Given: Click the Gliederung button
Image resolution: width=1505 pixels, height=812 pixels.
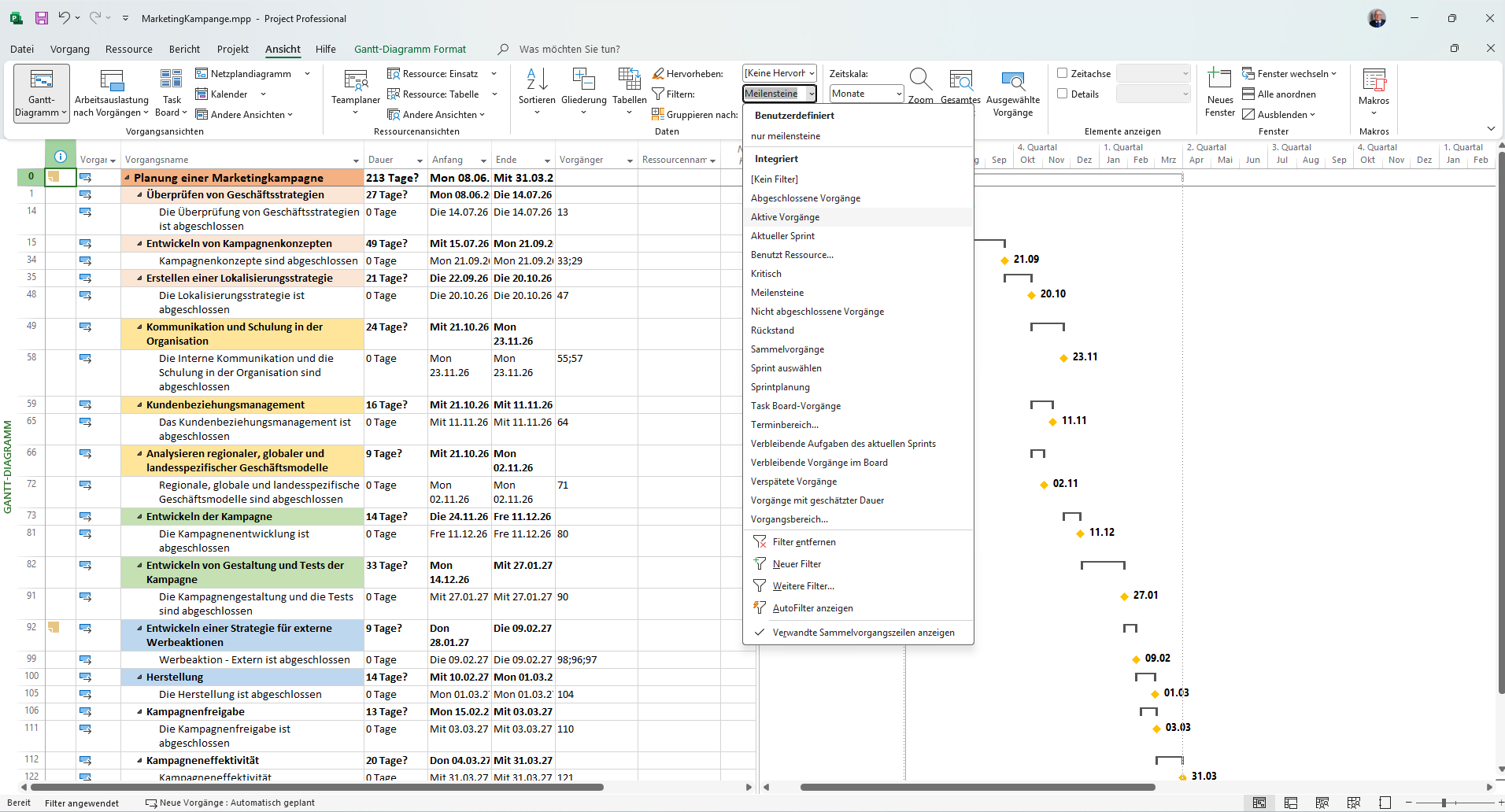Looking at the screenshot, I should 583,93.
